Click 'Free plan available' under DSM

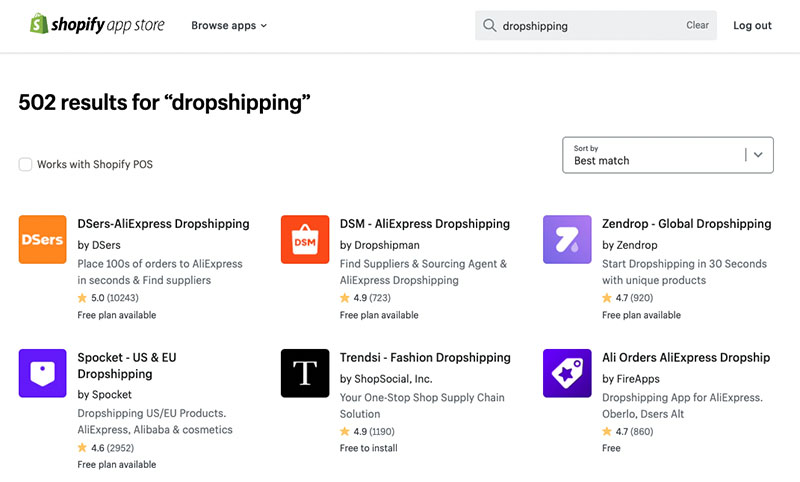tap(379, 315)
